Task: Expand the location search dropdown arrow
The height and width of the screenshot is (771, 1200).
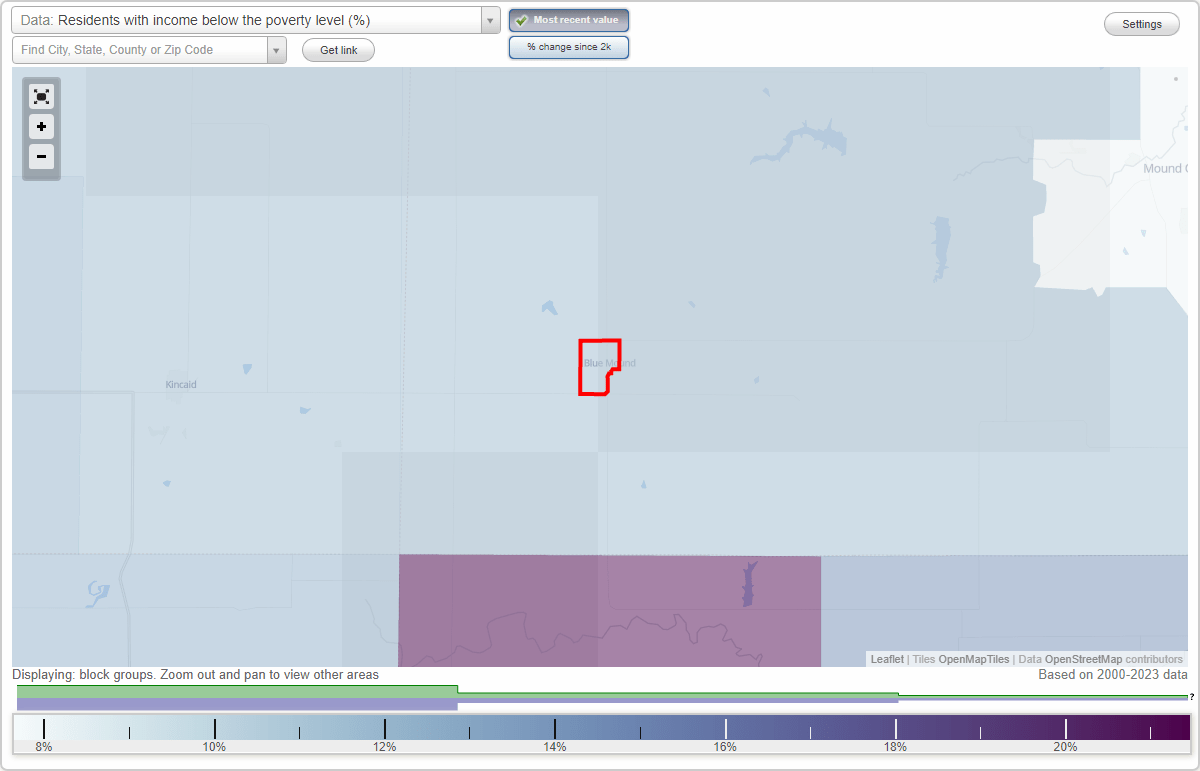Action: tap(277, 49)
